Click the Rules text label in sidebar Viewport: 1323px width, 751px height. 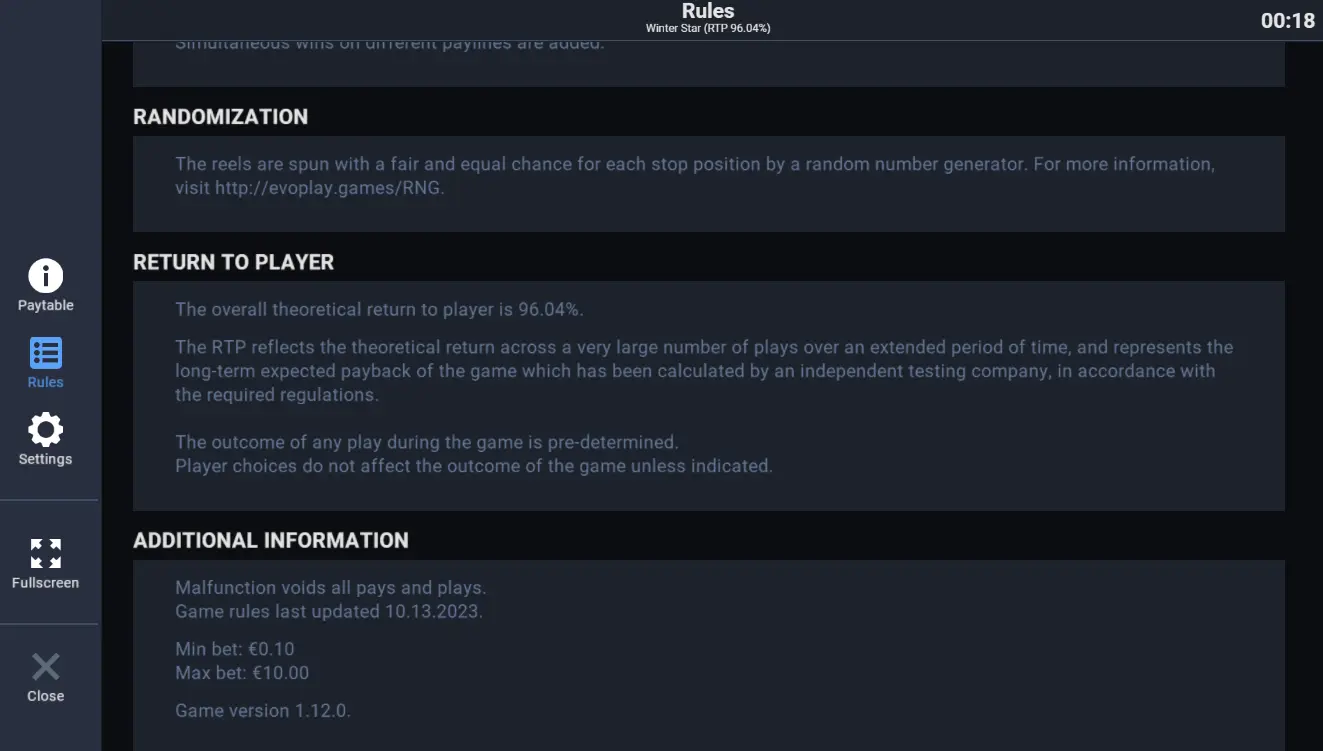(x=45, y=382)
